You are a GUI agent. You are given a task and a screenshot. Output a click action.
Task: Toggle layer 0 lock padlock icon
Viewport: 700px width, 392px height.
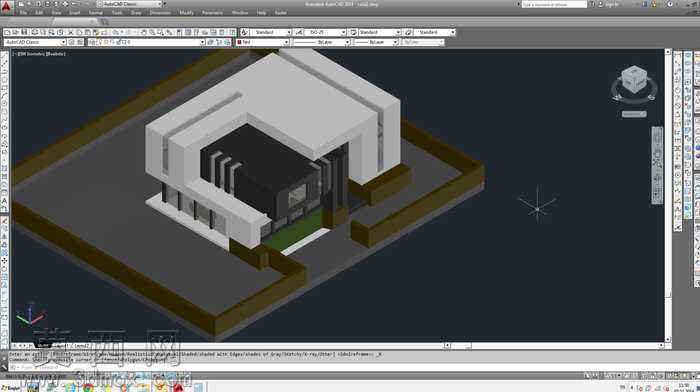pos(118,42)
